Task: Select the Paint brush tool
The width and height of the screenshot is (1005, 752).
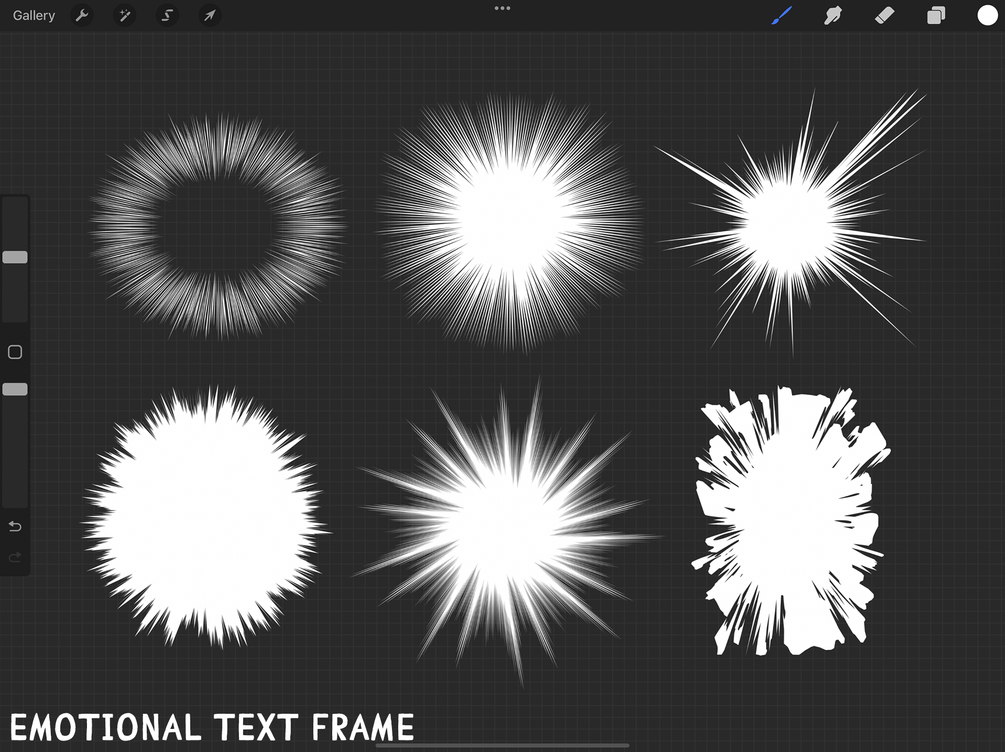Action: (x=782, y=15)
